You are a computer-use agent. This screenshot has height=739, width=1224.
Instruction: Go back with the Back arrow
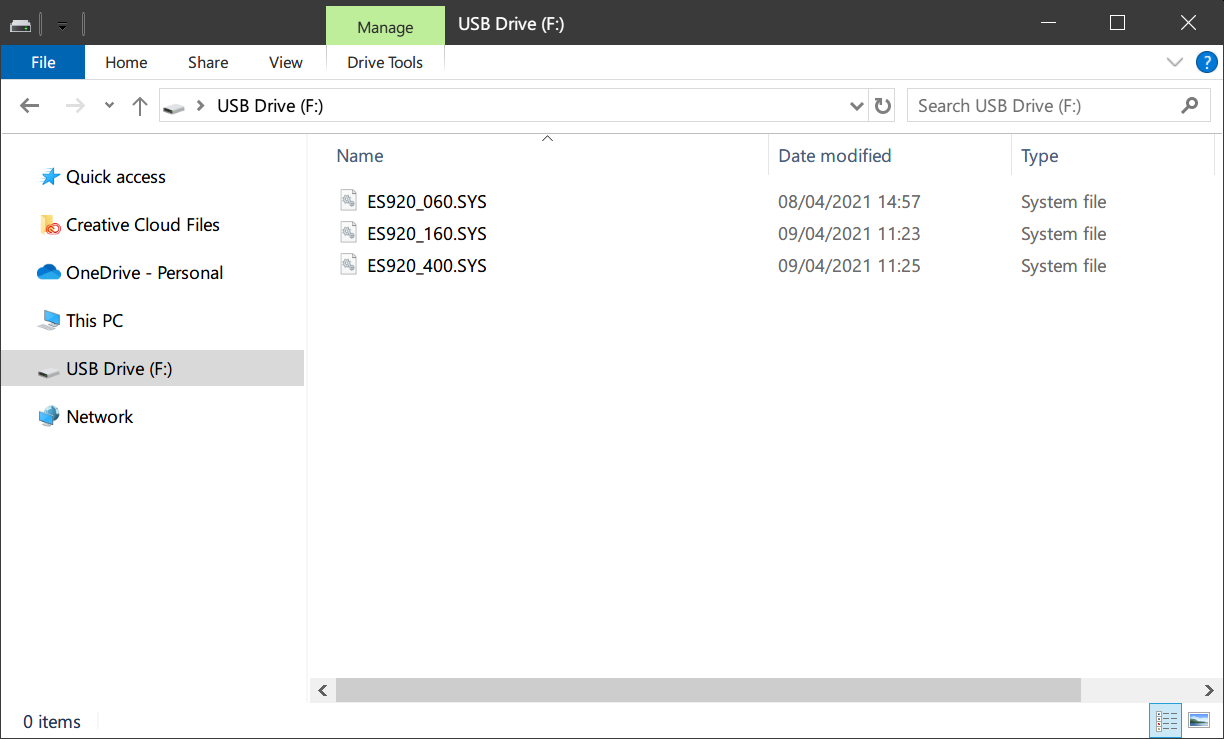(x=30, y=106)
